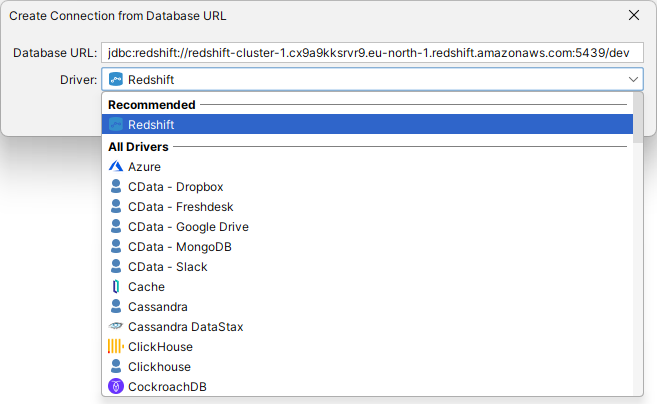
Task: Click the Azure driver icon
Action: click(x=116, y=167)
